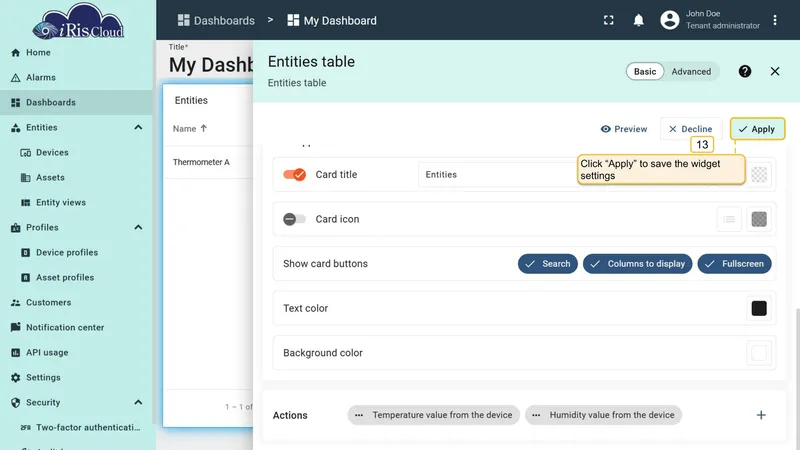The height and width of the screenshot is (450, 800).
Task: Open the top bar more options menu
Action: click(x=774, y=20)
